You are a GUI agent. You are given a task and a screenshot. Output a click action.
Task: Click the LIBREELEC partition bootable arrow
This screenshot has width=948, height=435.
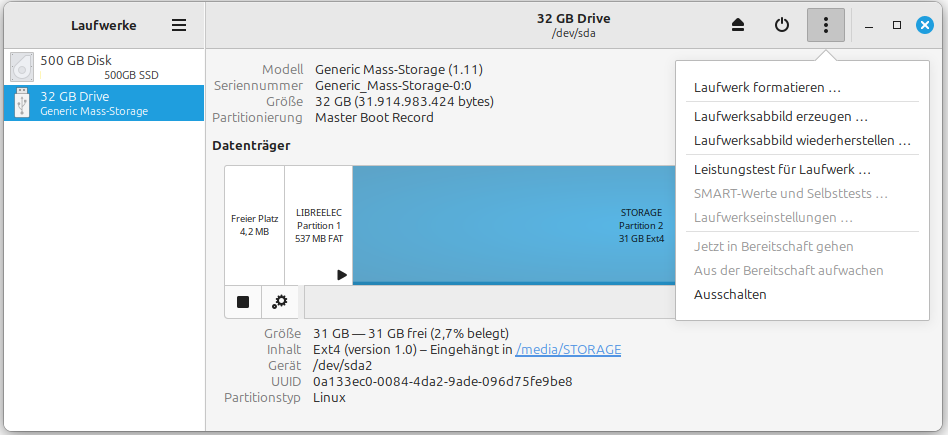click(342, 275)
